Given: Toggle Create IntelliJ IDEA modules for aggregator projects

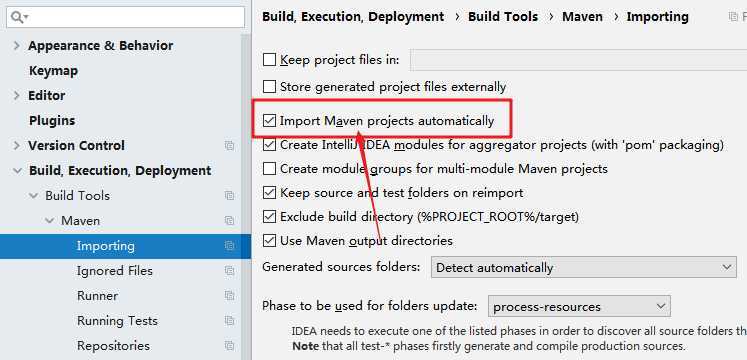Looking at the screenshot, I should point(270,145).
